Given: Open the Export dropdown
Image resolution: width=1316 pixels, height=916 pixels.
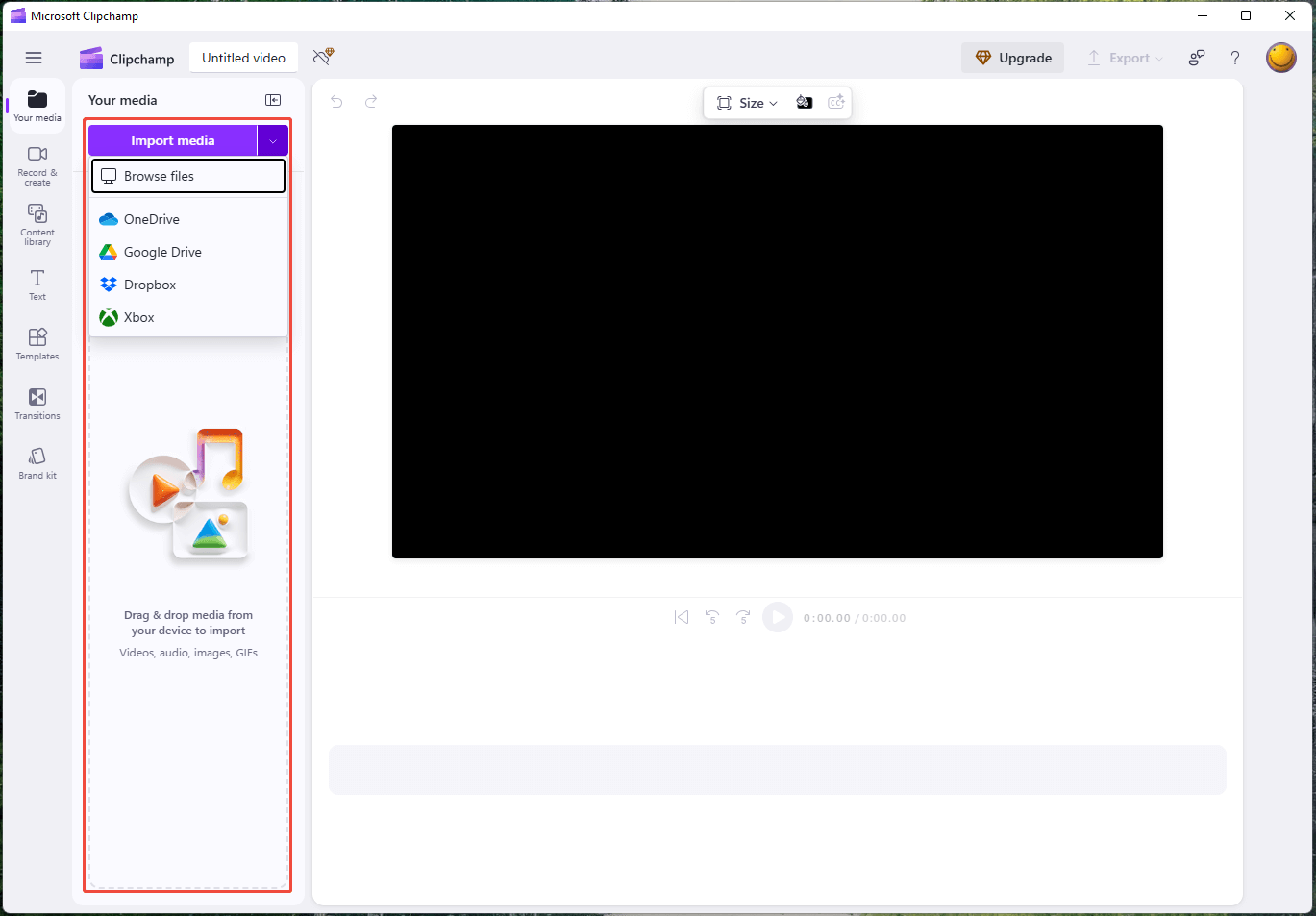Looking at the screenshot, I should 1124,58.
